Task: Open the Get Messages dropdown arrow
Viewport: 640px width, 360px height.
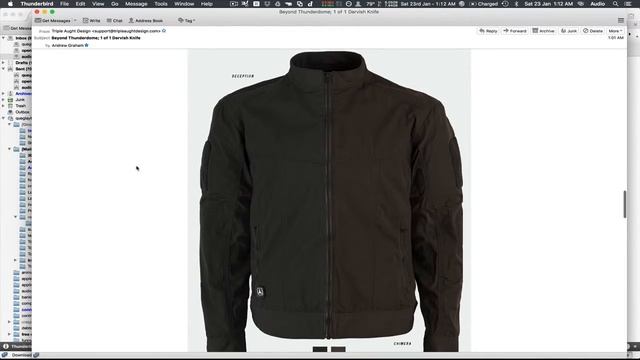Action: 75,20
